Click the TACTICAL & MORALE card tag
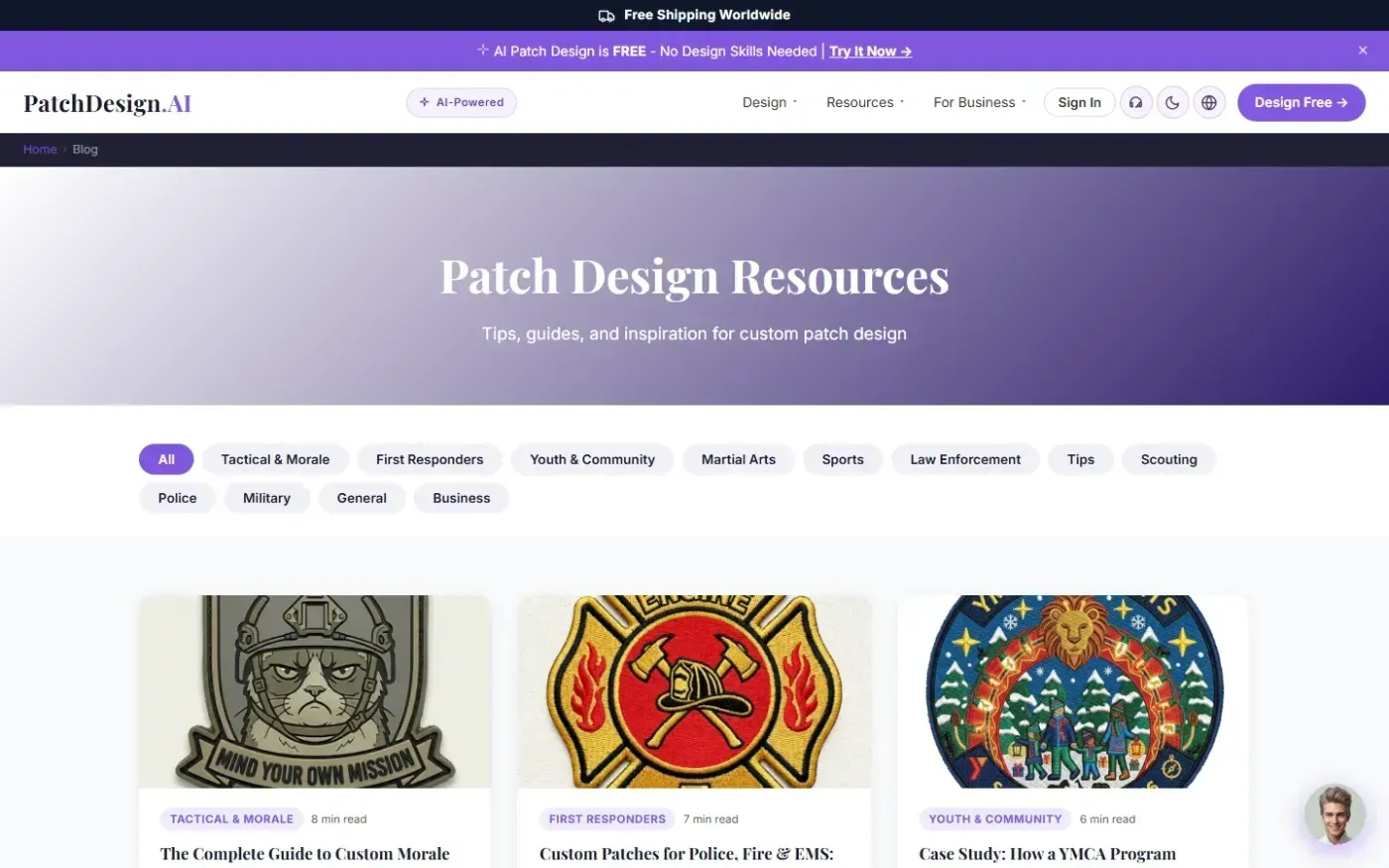This screenshot has height=868, width=1389. (x=232, y=819)
